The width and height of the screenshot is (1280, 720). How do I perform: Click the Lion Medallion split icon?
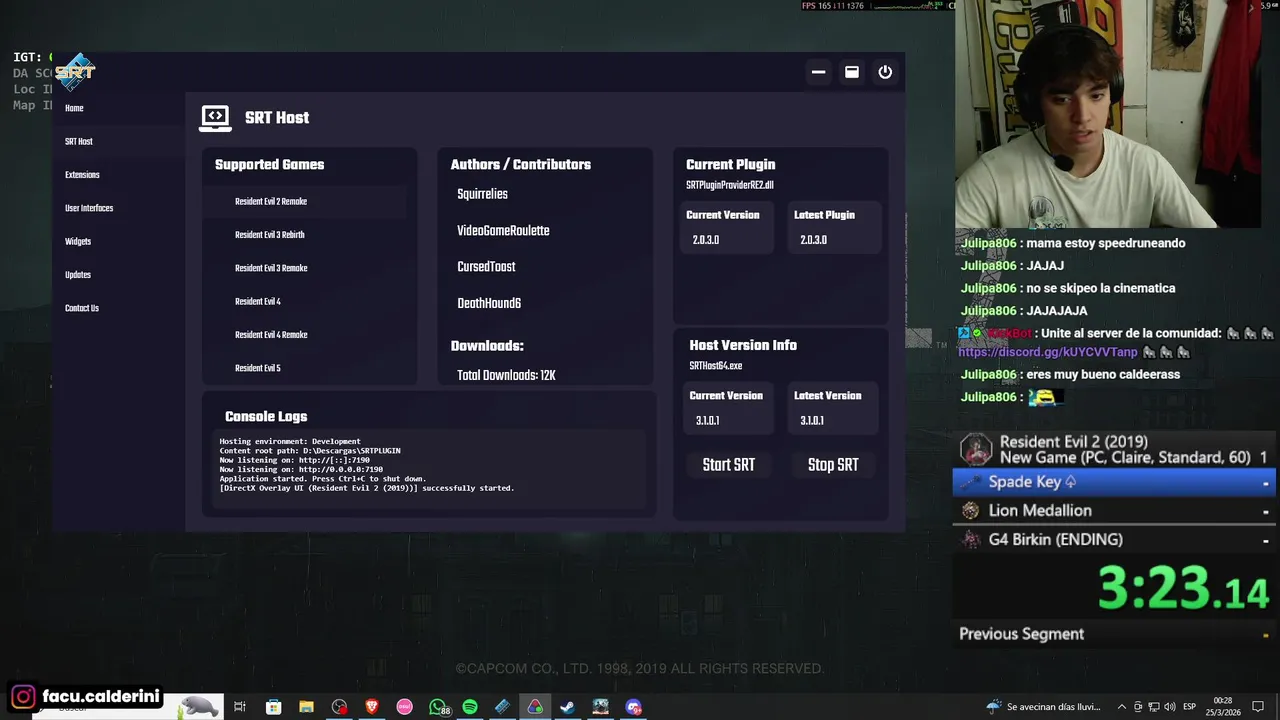click(x=970, y=511)
